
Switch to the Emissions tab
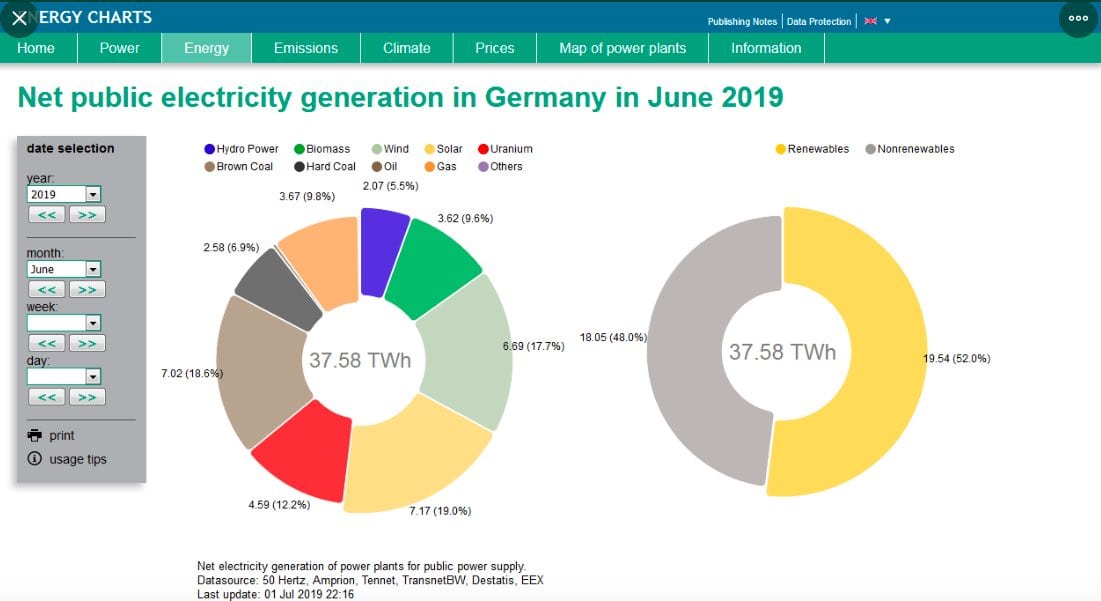click(x=305, y=47)
